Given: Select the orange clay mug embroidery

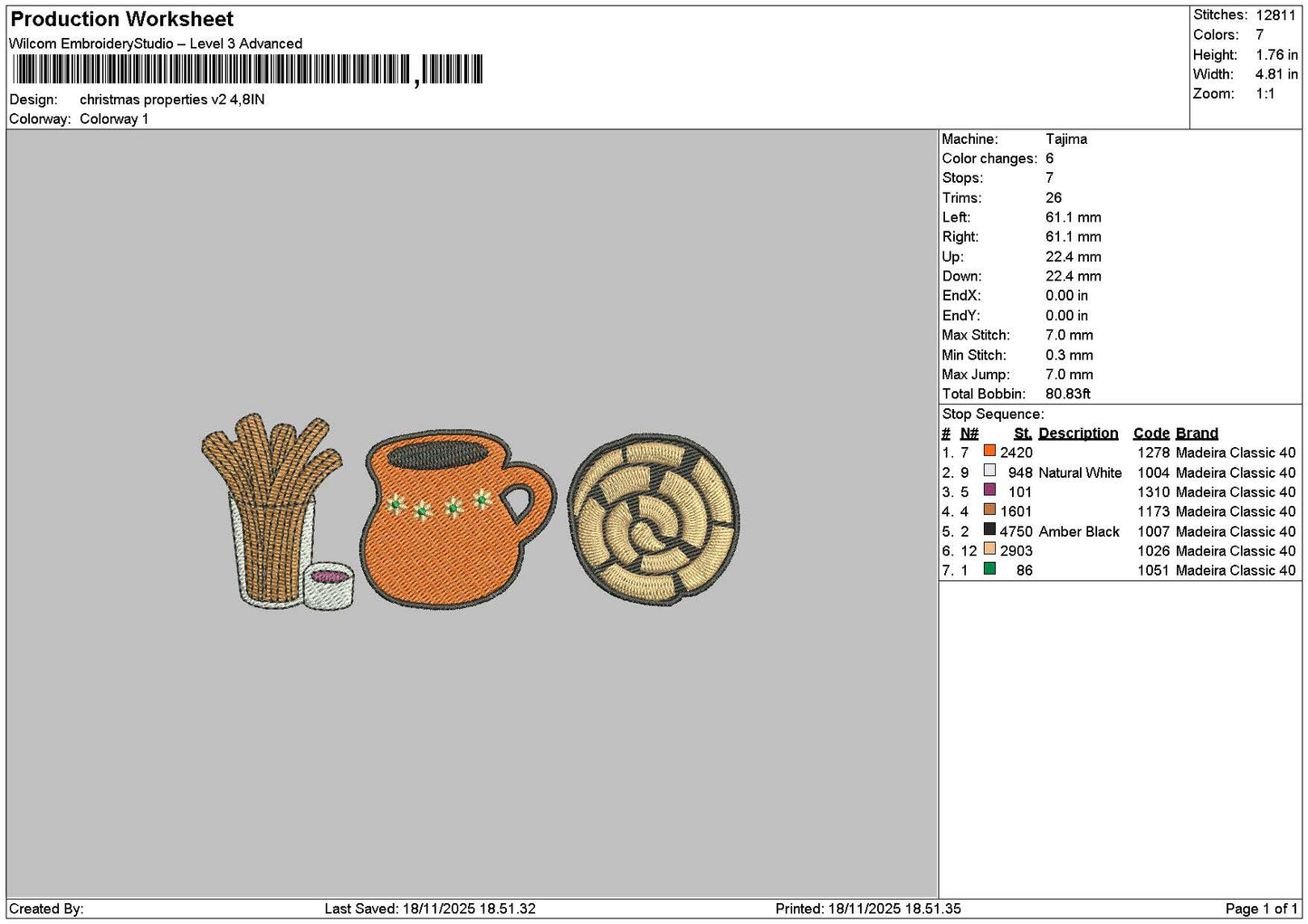Looking at the screenshot, I should [x=458, y=518].
